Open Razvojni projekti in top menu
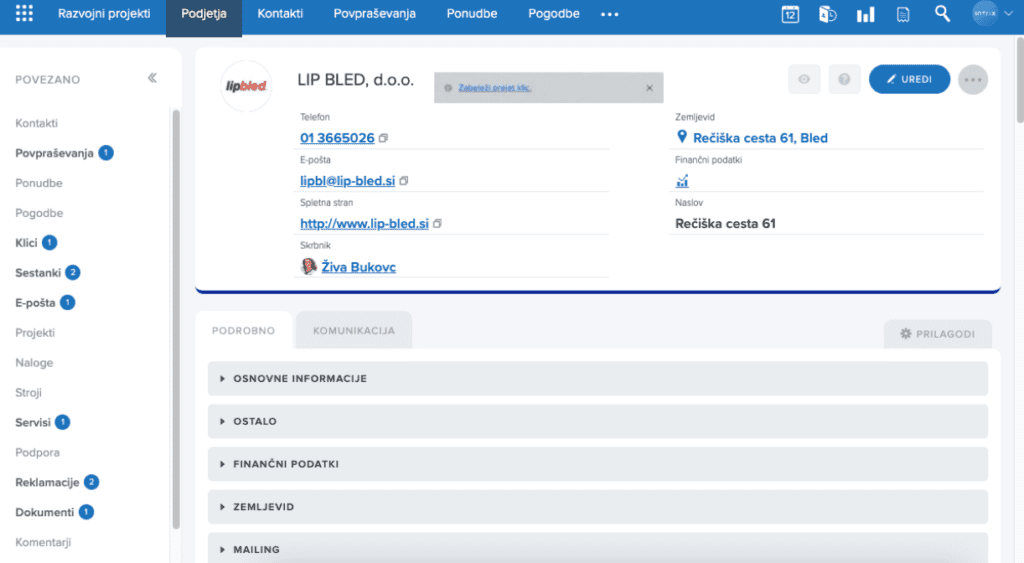1024x563 pixels. [104, 14]
